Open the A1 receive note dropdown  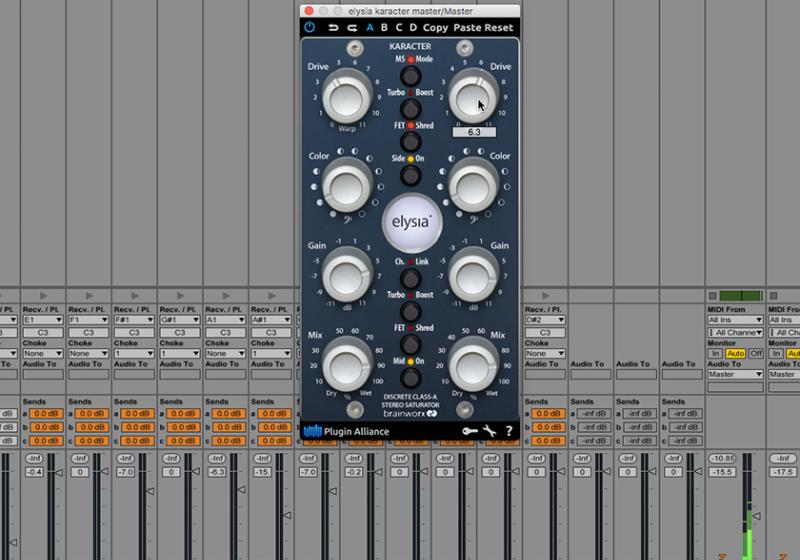(x=226, y=320)
